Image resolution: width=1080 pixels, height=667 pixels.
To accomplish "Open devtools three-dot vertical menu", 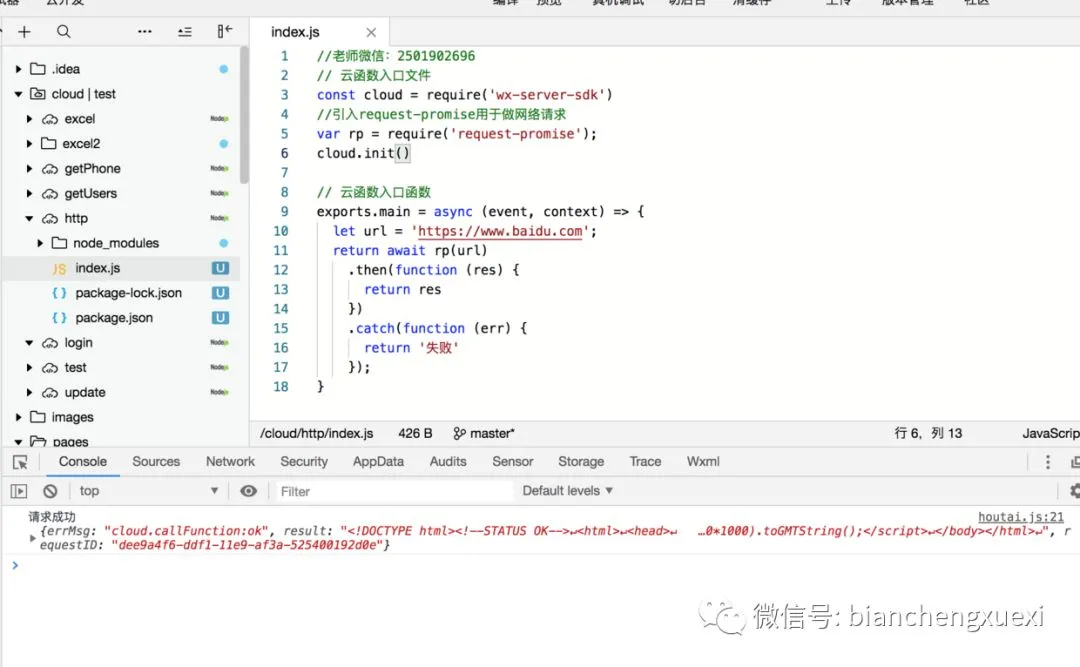I will point(1048,462).
